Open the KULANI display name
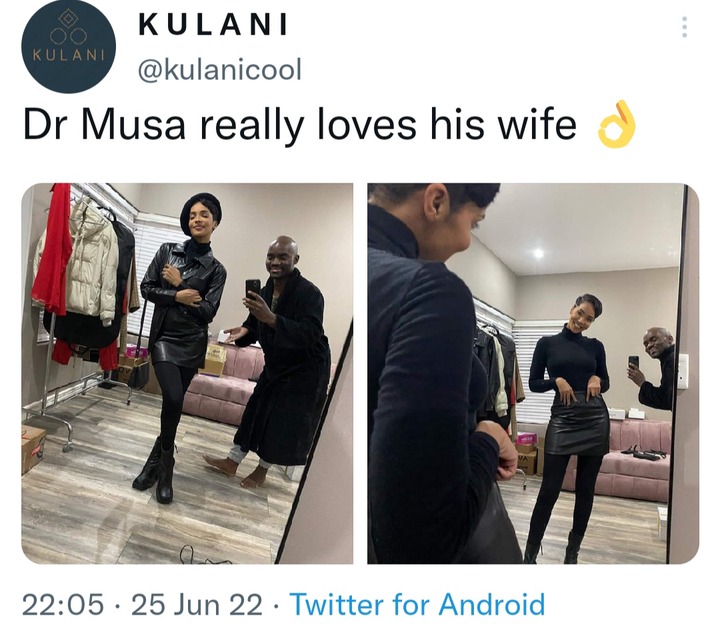Viewport: 720px width, 636px height. [x=213, y=24]
